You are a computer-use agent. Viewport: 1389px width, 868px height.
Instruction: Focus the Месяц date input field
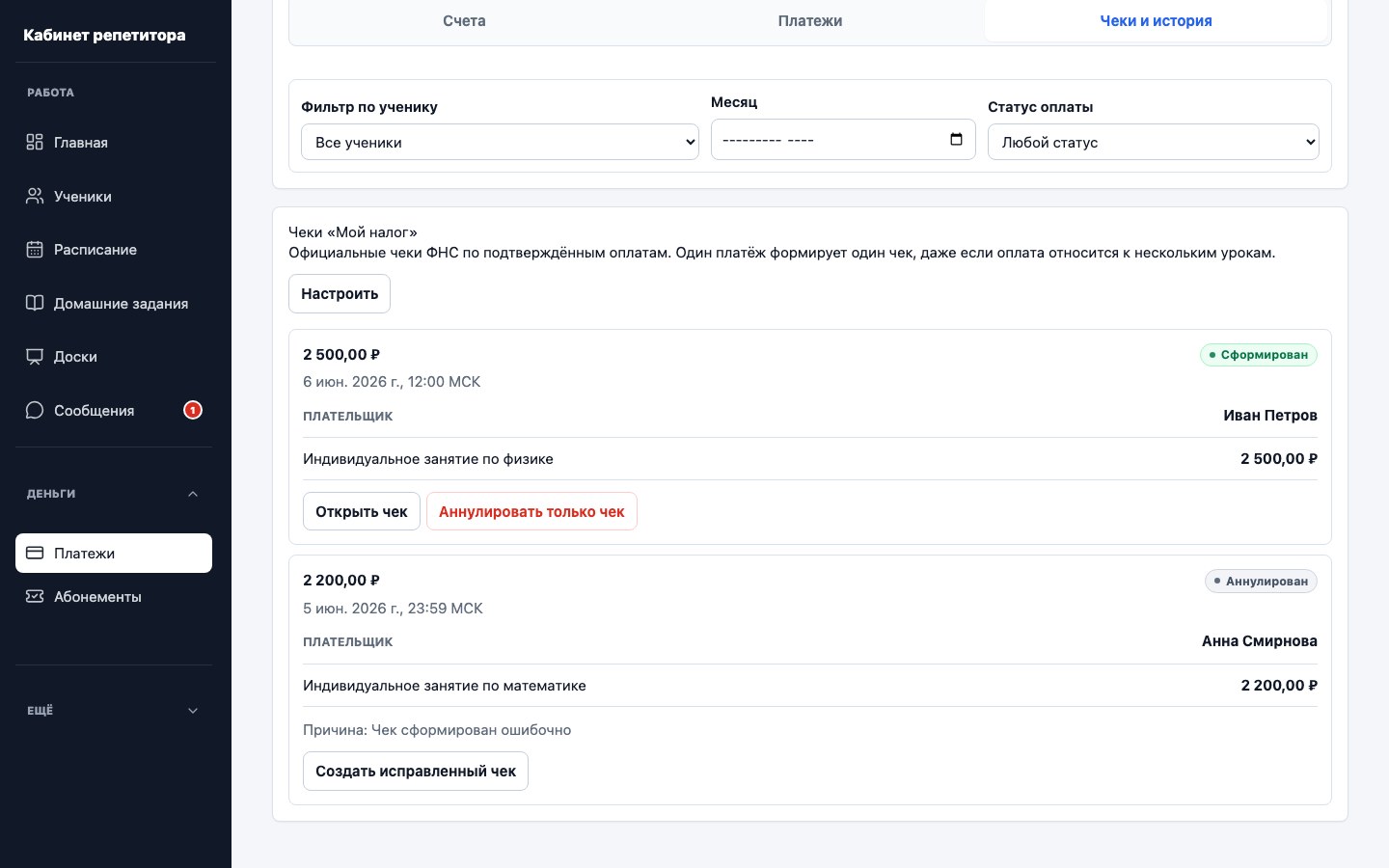(x=843, y=140)
